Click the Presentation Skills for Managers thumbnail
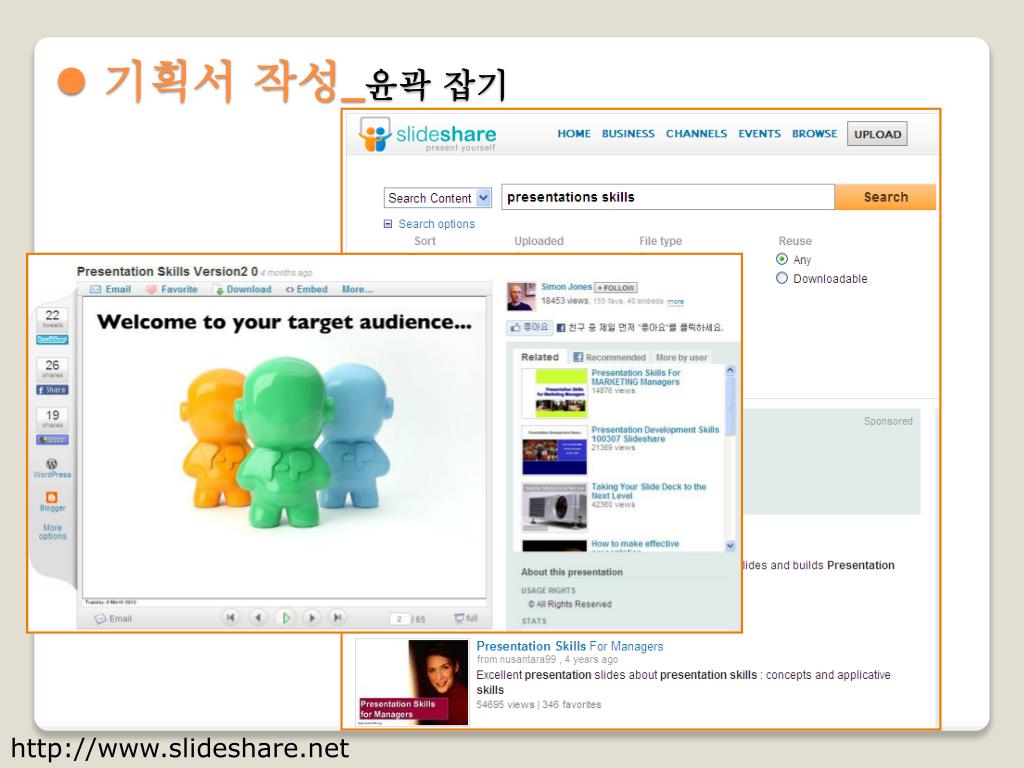The height and width of the screenshot is (768, 1024). click(413, 682)
